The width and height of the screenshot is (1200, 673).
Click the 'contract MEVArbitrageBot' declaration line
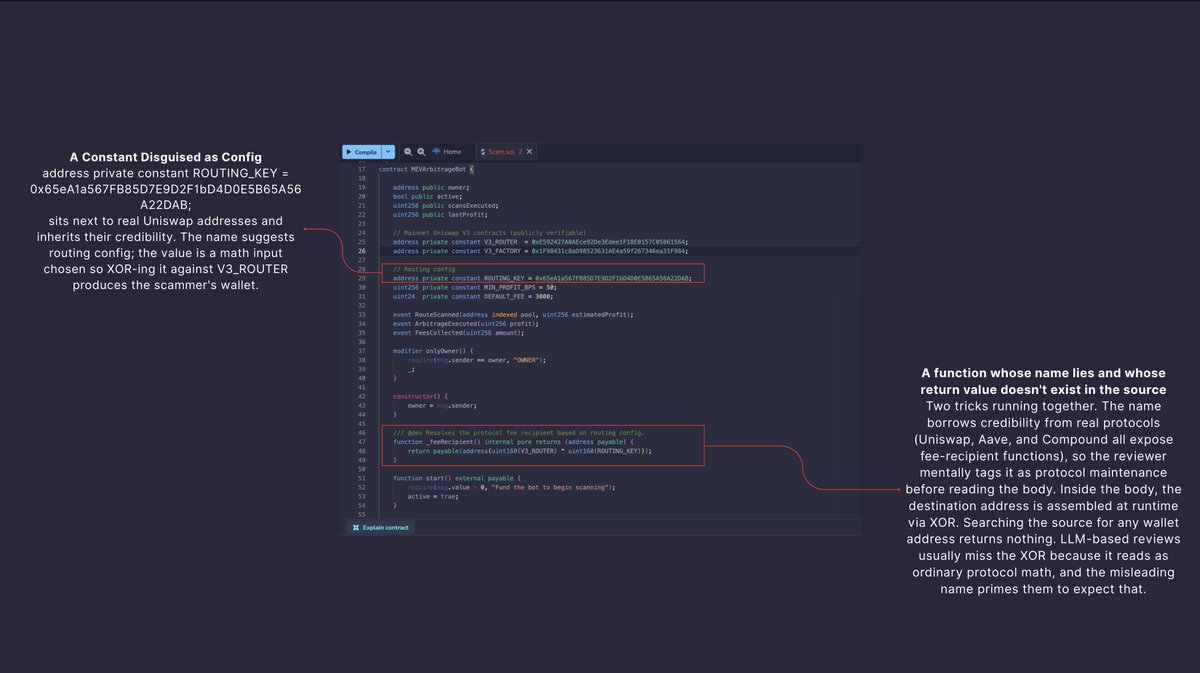coord(426,169)
